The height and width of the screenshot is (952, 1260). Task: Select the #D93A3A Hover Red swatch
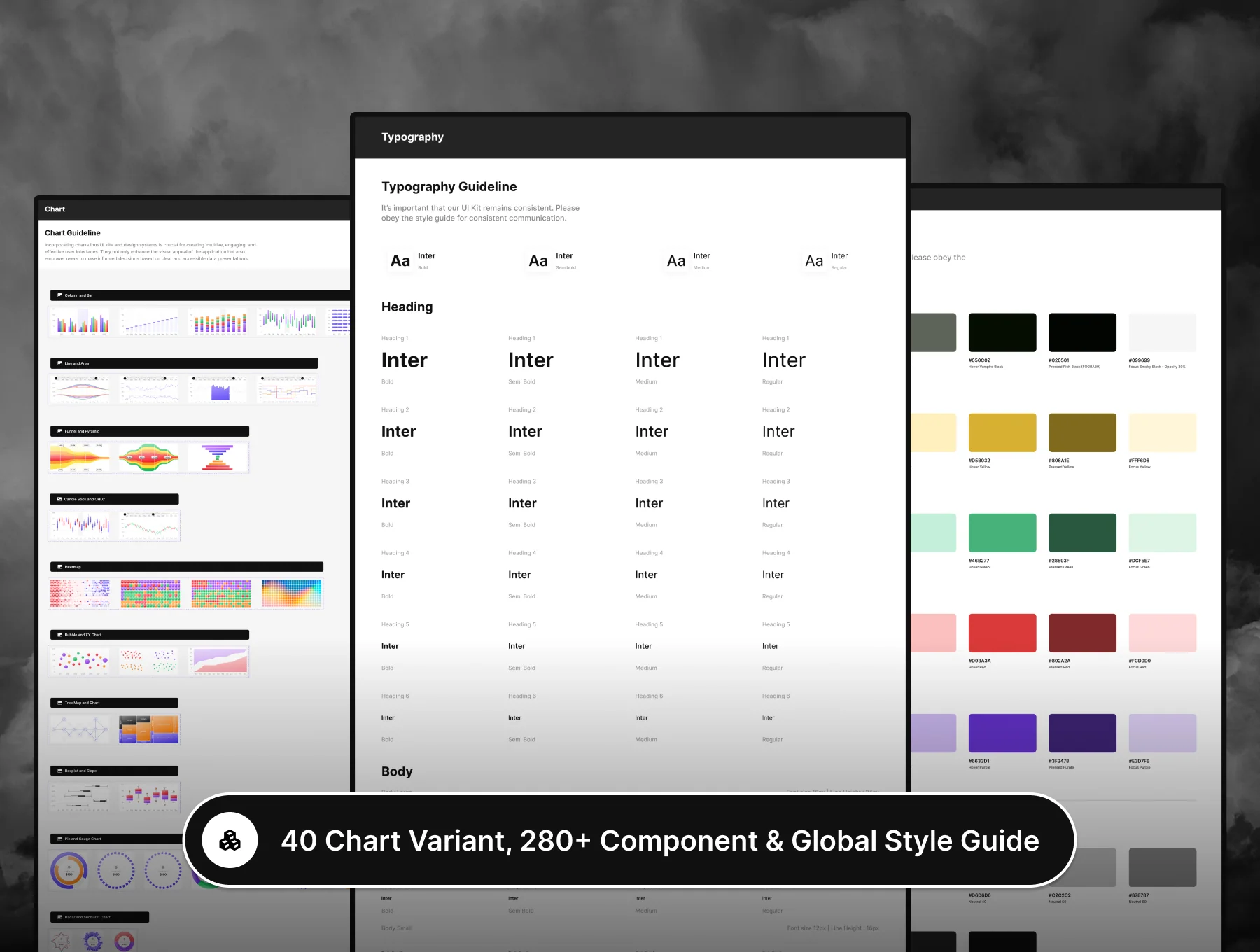coord(1002,633)
